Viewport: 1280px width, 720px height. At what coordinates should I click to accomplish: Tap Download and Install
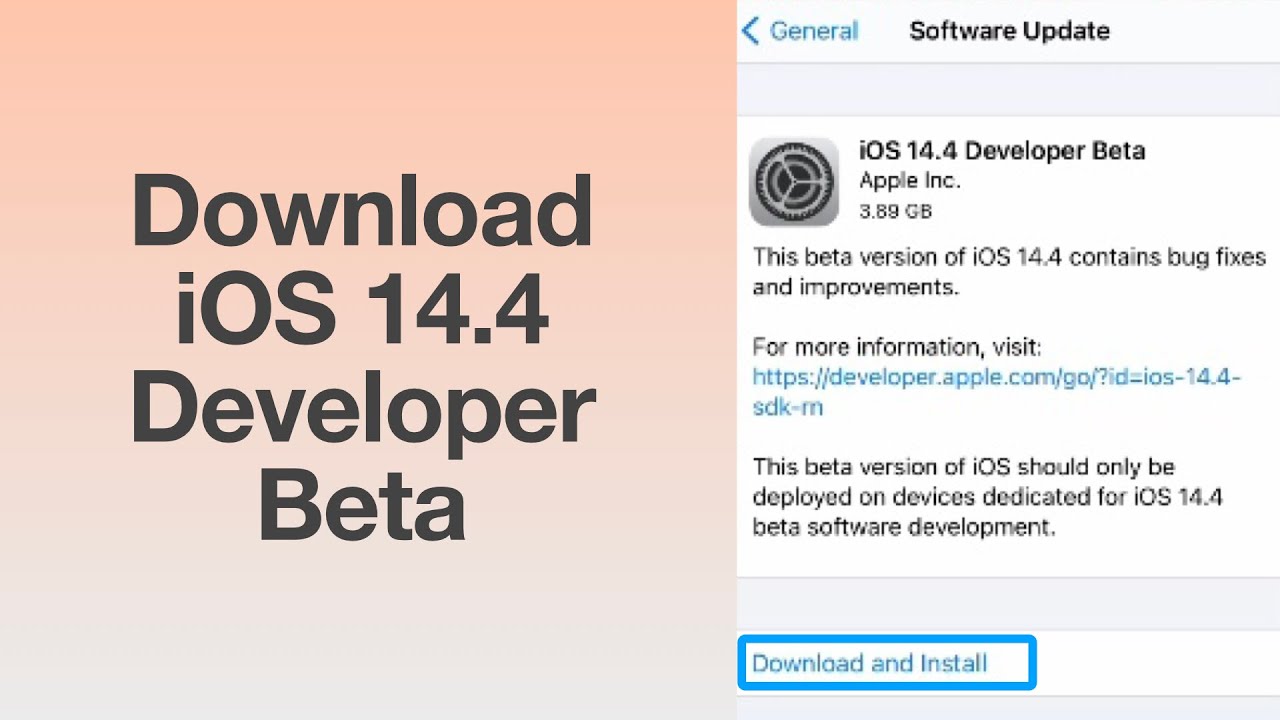869,663
